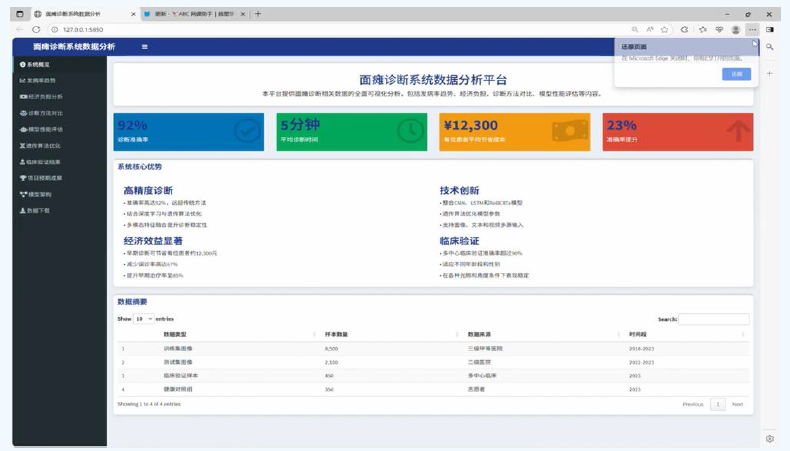
Task: Click the clock icon on 5分钟 card
Action: coord(410,132)
